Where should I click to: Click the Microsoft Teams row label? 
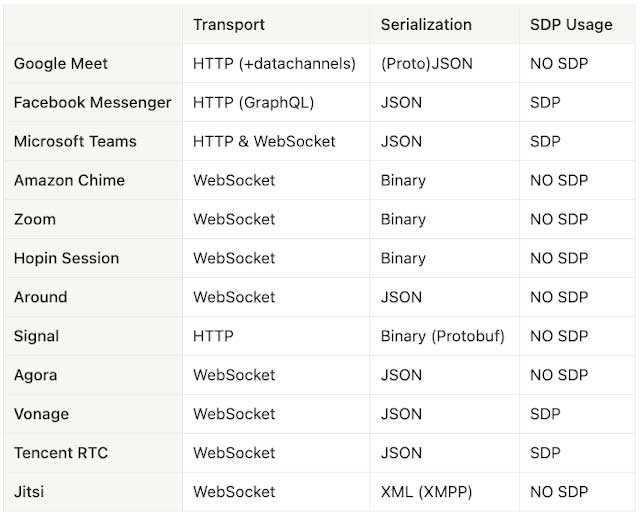click(x=75, y=142)
